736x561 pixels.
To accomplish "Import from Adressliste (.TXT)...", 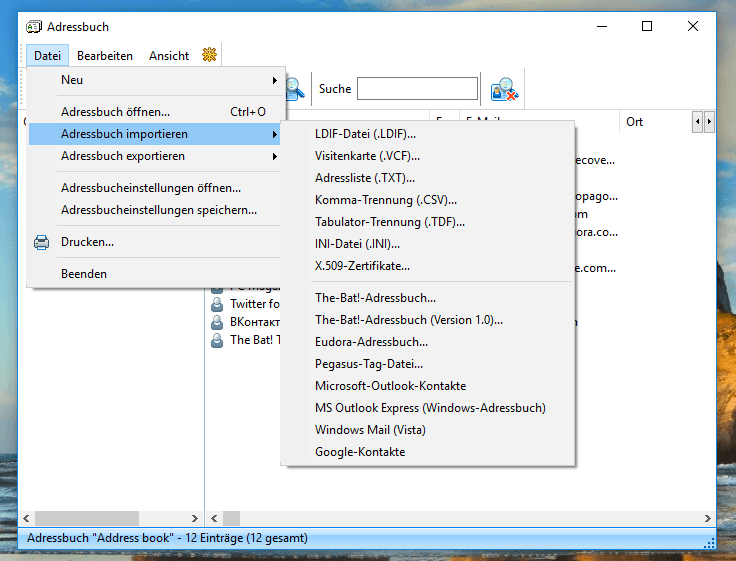I will pos(428,178).
